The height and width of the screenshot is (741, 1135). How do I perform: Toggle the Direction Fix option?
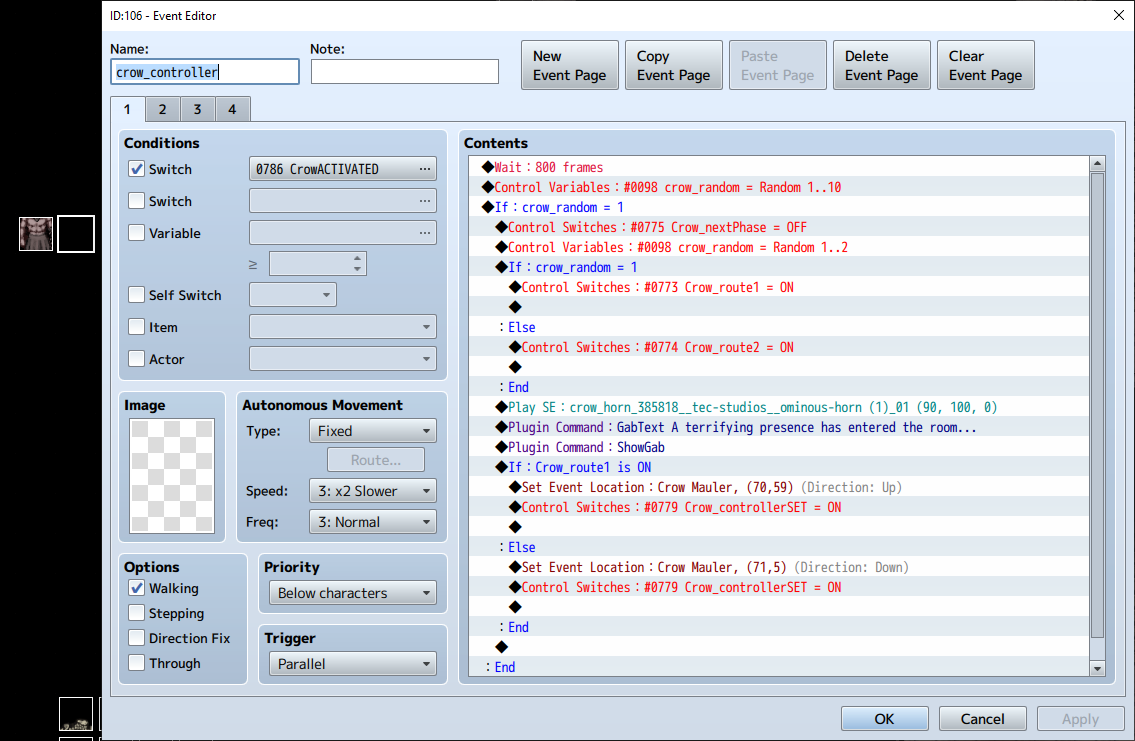(x=137, y=638)
